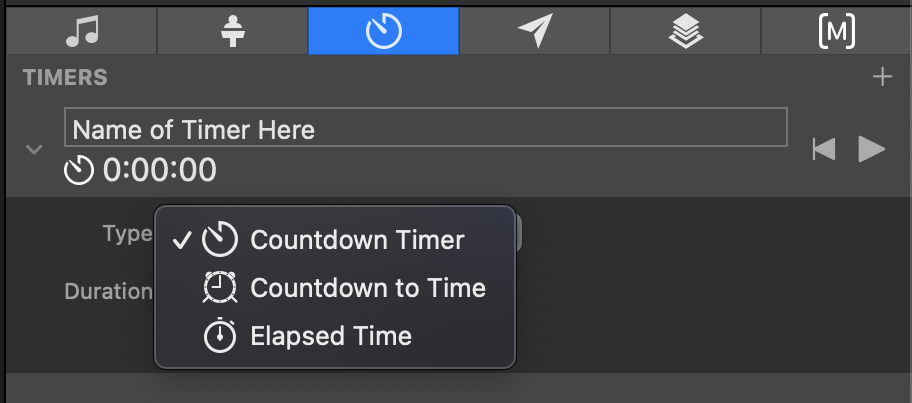The height and width of the screenshot is (403, 912).
Task: Open the Macros [M] tab
Action: click(x=836, y=32)
